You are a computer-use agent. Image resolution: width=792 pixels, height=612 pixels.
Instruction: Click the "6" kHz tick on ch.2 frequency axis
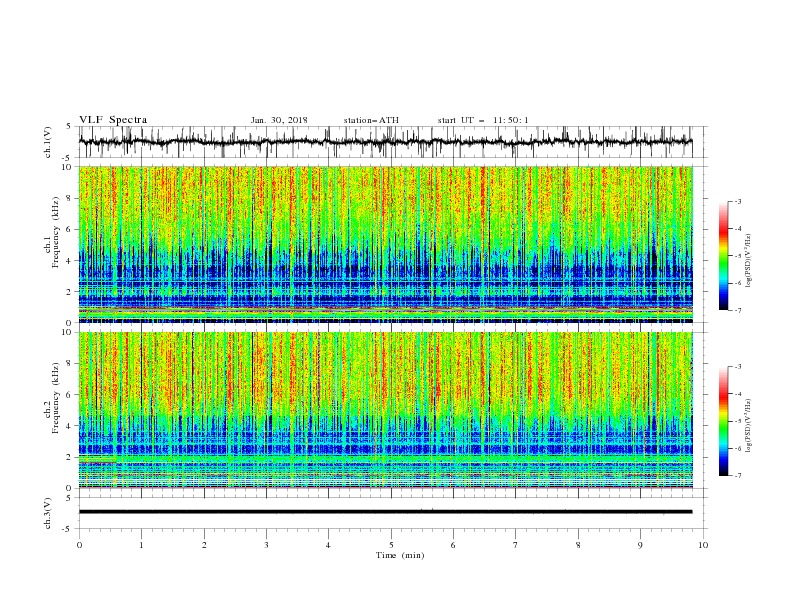(x=69, y=395)
